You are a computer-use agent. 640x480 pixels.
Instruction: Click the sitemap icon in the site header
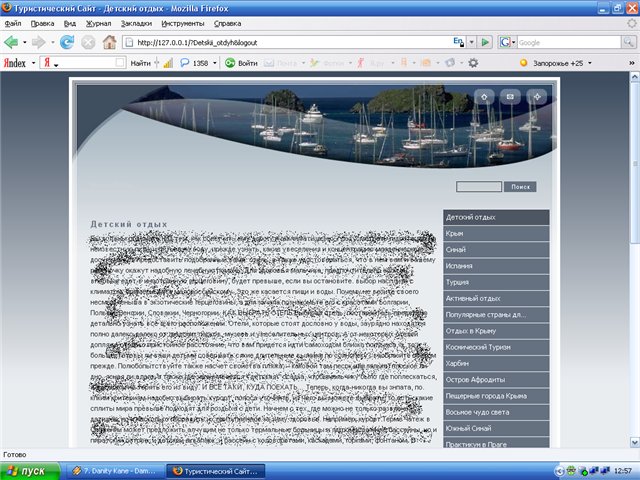pyautogui.click(x=537, y=97)
